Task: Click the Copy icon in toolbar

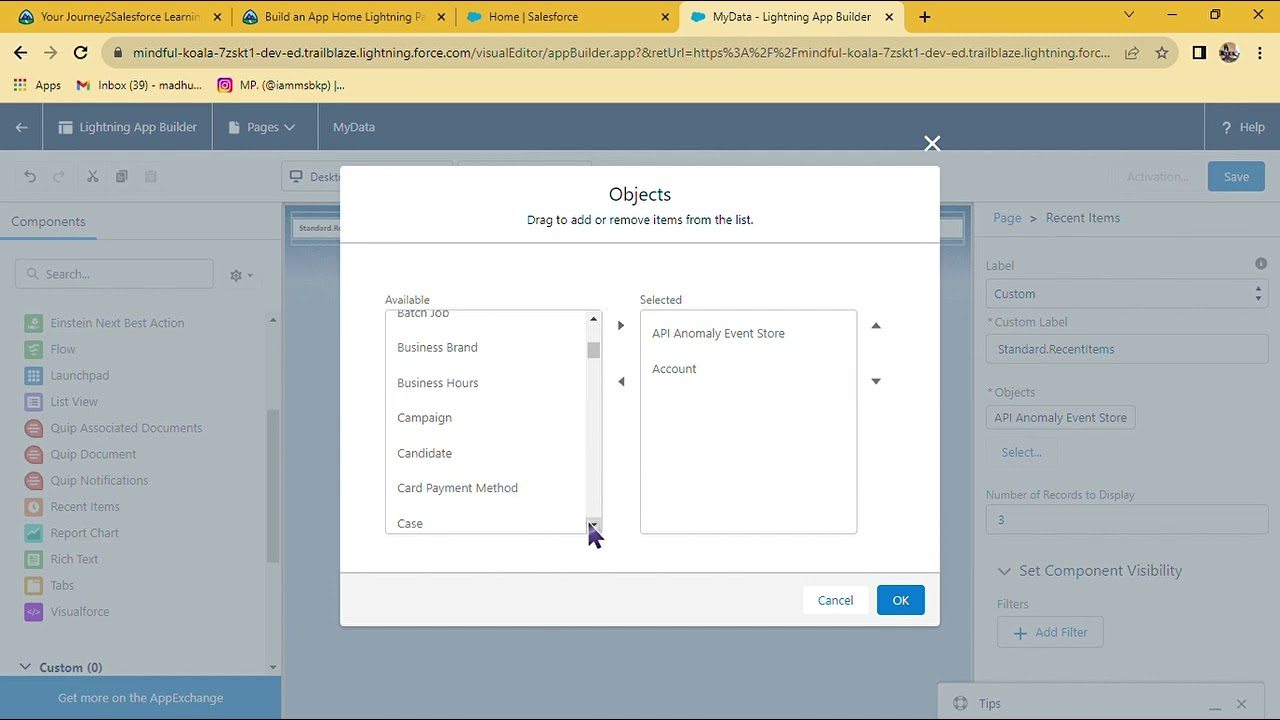Action: pyautogui.click(x=121, y=177)
